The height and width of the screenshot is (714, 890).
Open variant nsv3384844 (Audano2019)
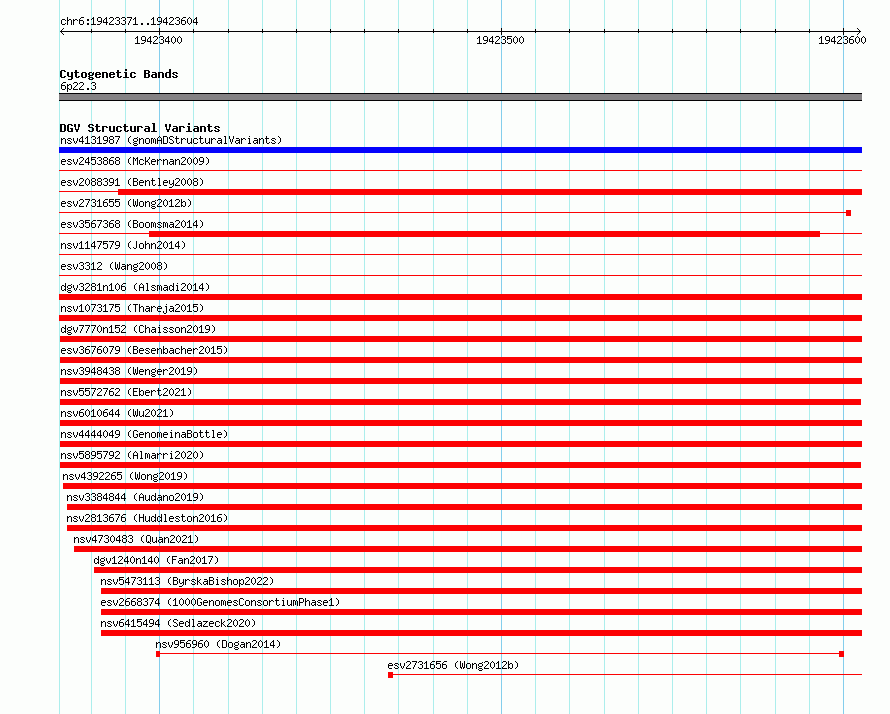[x=135, y=497]
